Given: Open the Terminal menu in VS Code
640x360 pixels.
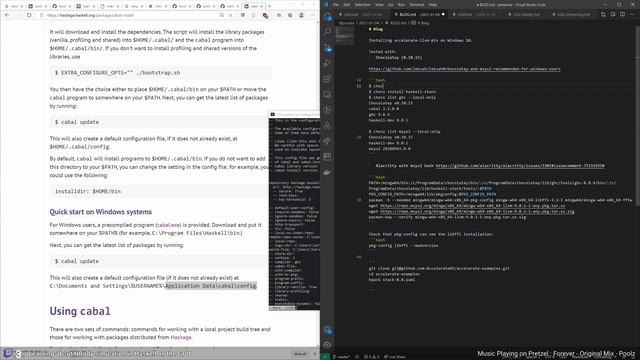Looking at the screenshot, I should 417,4.
